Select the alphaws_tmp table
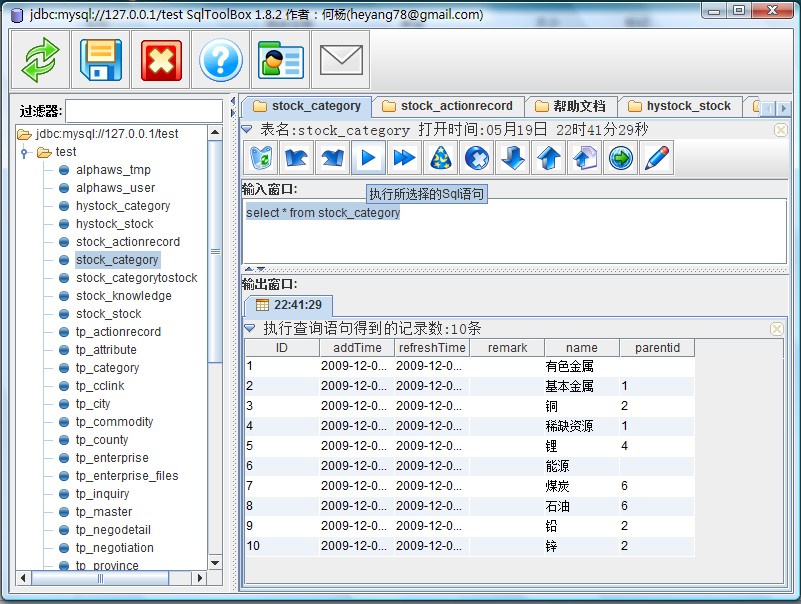 (113, 170)
